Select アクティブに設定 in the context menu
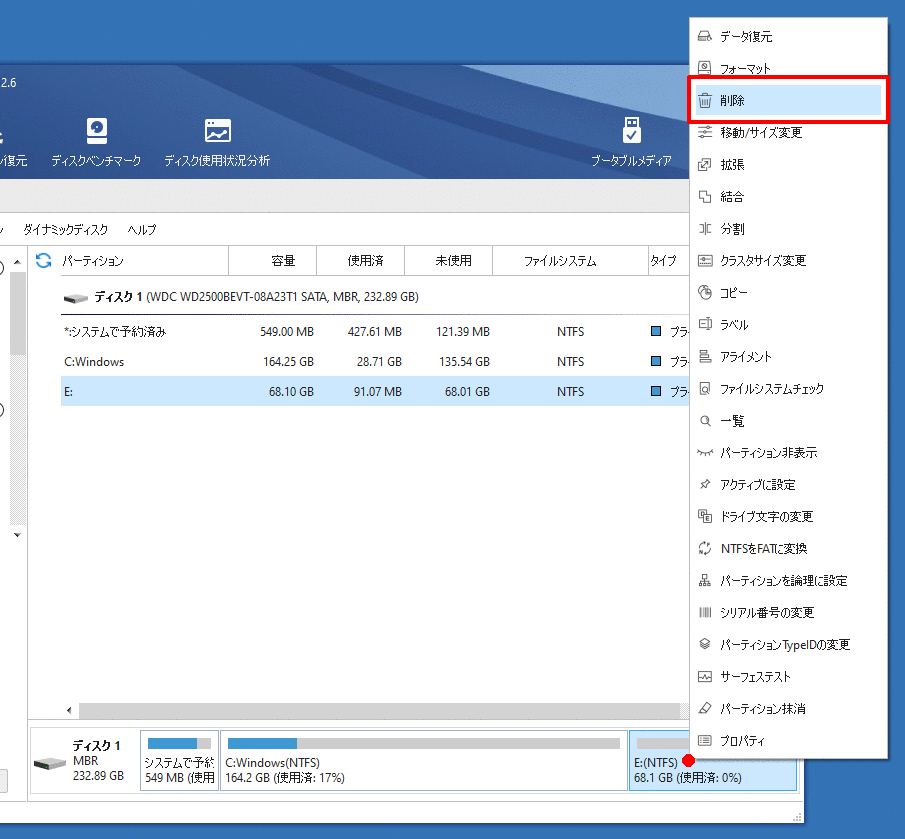The height and width of the screenshot is (839, 905). 757,485
